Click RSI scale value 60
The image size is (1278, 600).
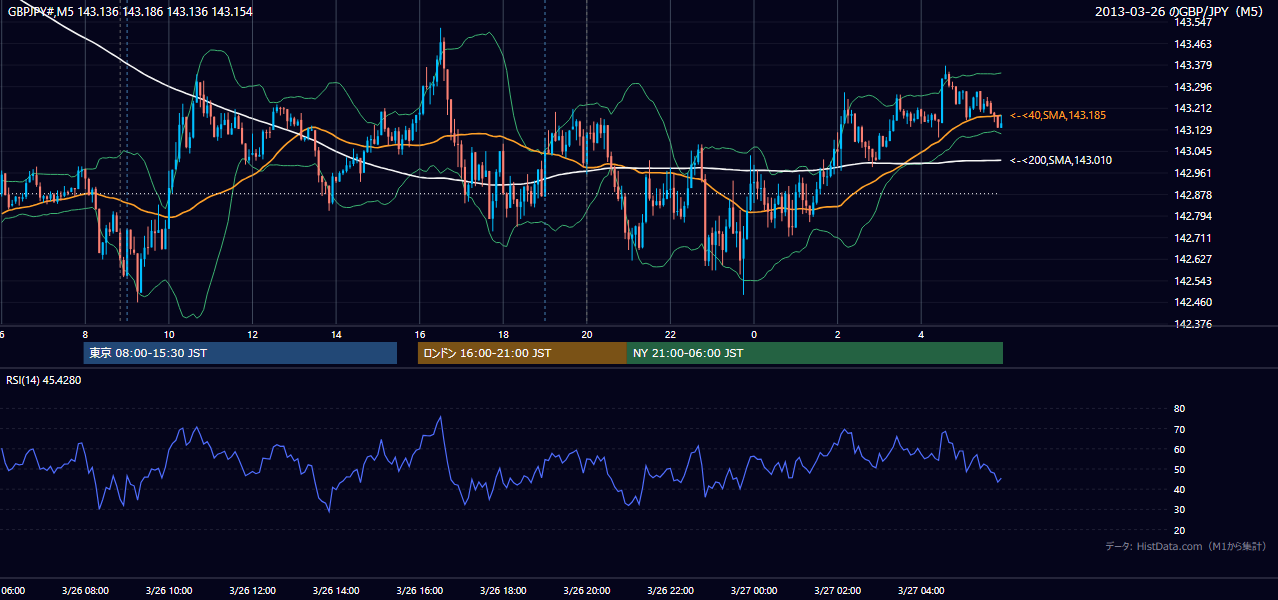(1179, 449)
